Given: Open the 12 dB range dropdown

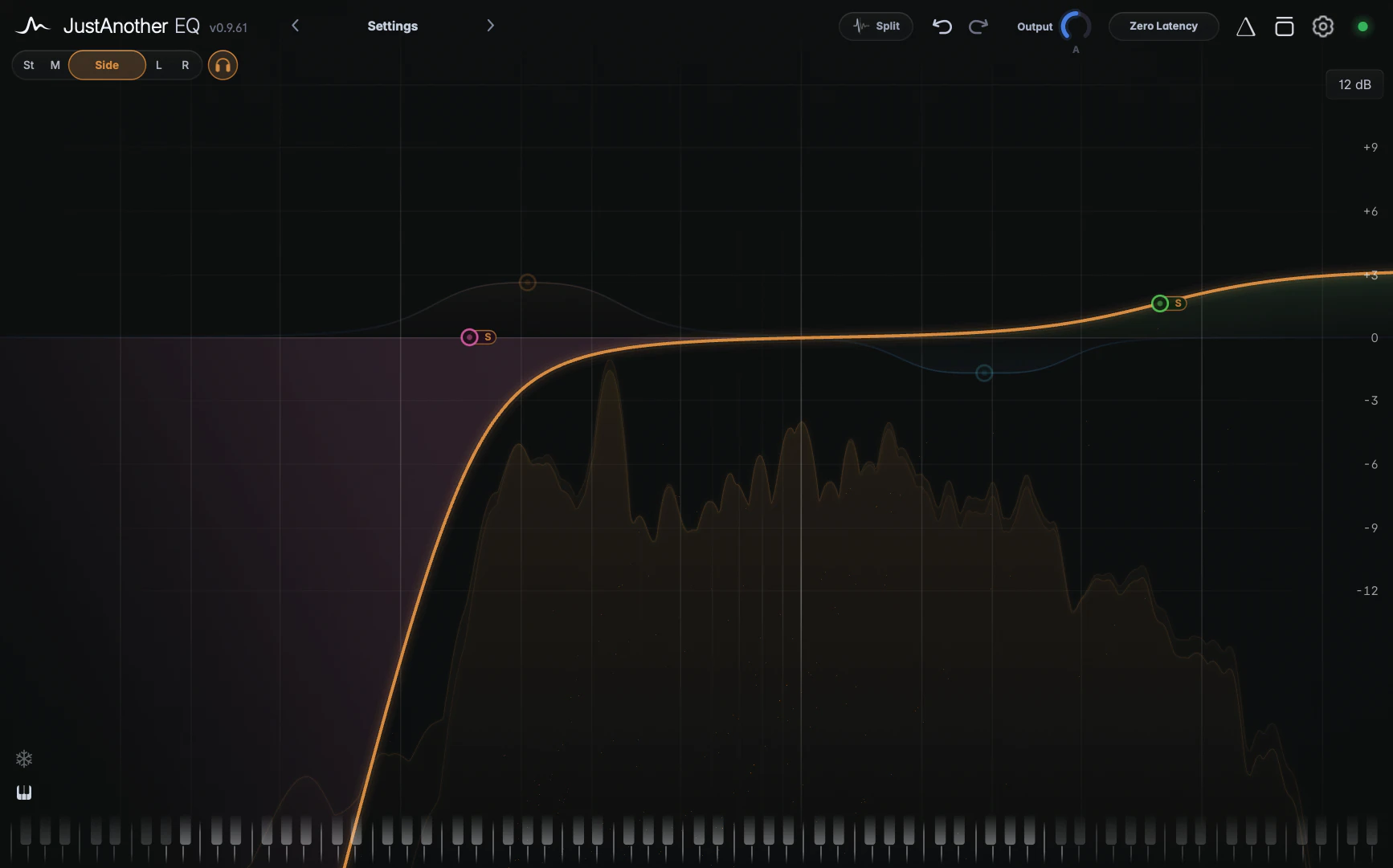Looking at the screenshot, I should (1354, 84).
